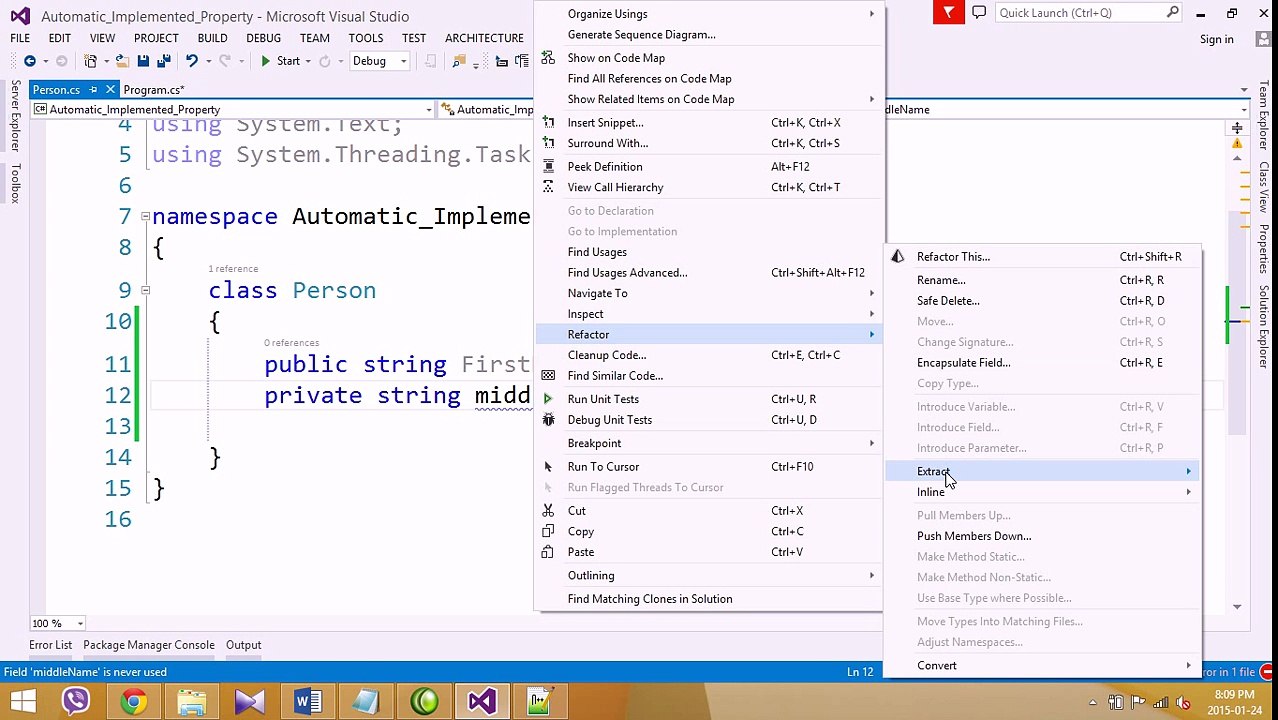Open Microsoft Word from the taskbar

(308, 701)
